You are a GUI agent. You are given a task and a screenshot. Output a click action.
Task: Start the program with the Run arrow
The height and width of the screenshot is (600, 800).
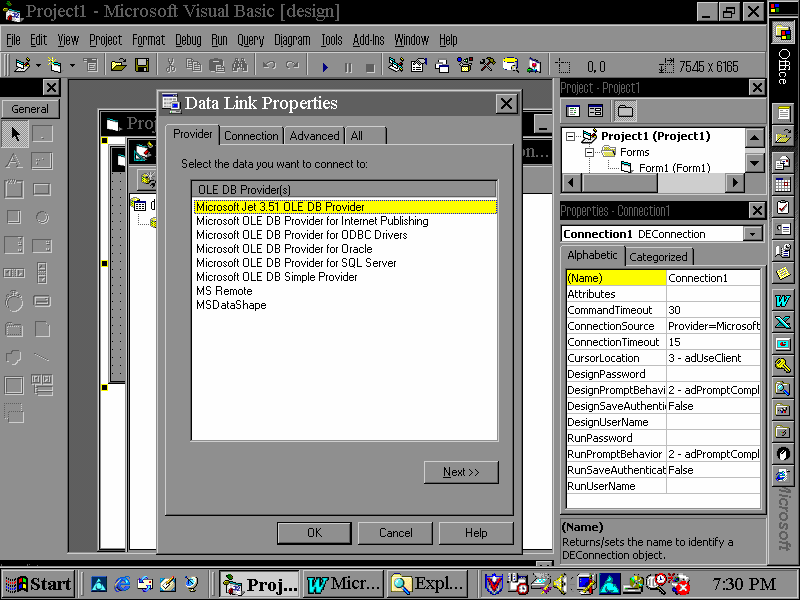coord(325,67)
